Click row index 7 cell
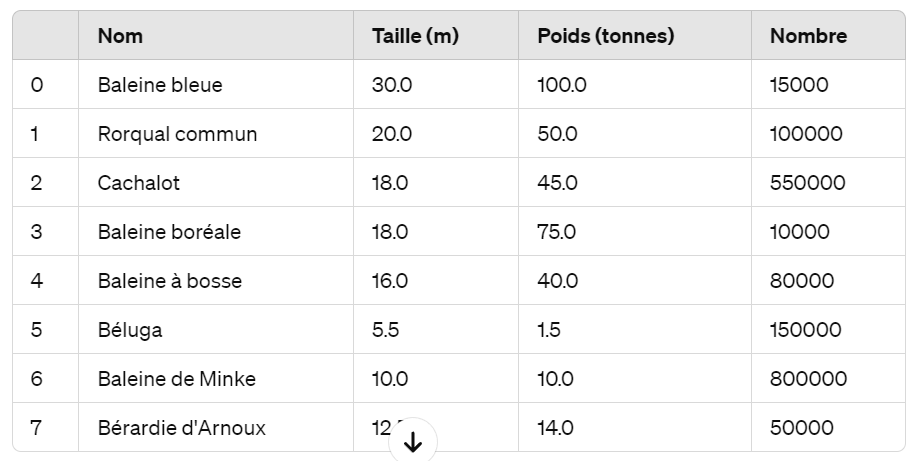 [37, 428]
